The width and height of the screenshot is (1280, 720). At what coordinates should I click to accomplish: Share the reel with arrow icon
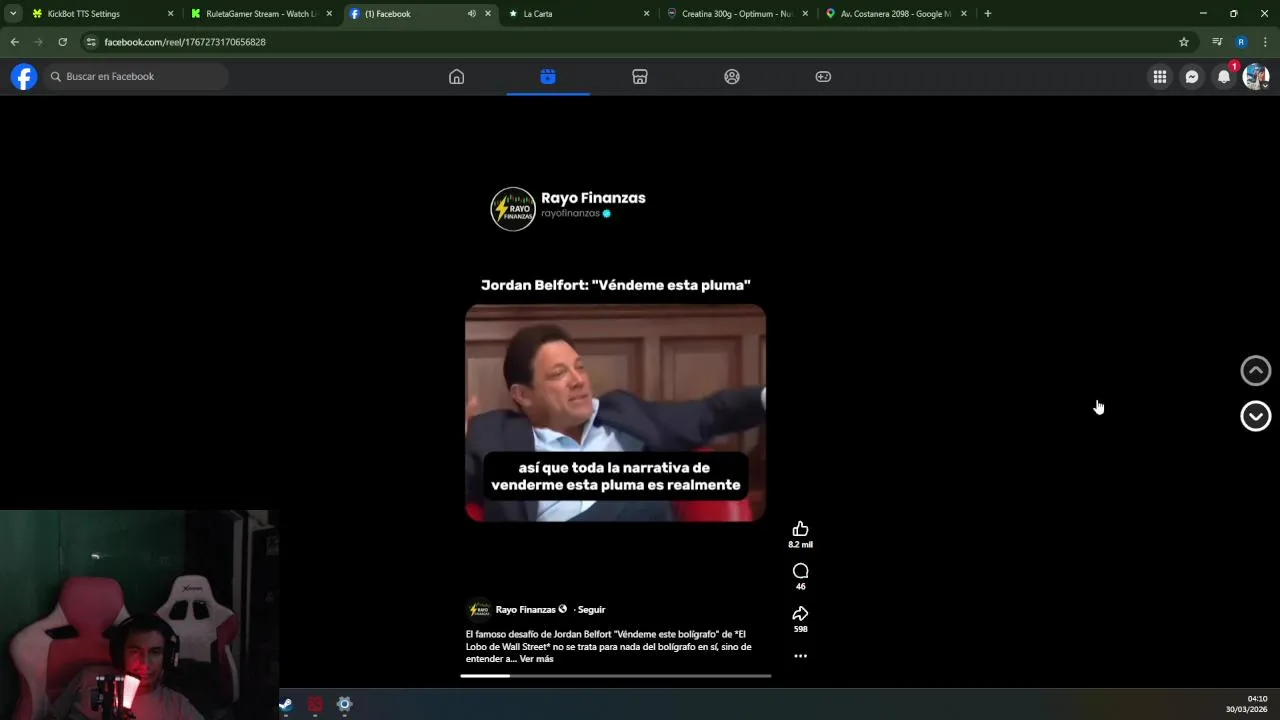coord(800,614)
